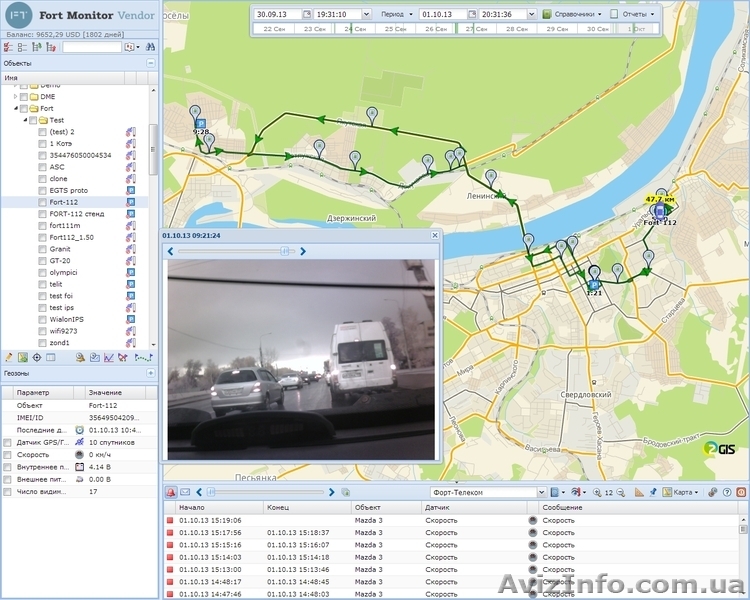Open the alarm bell notifications tool
This screenshot has height=600, width=750.
(80, 357)
